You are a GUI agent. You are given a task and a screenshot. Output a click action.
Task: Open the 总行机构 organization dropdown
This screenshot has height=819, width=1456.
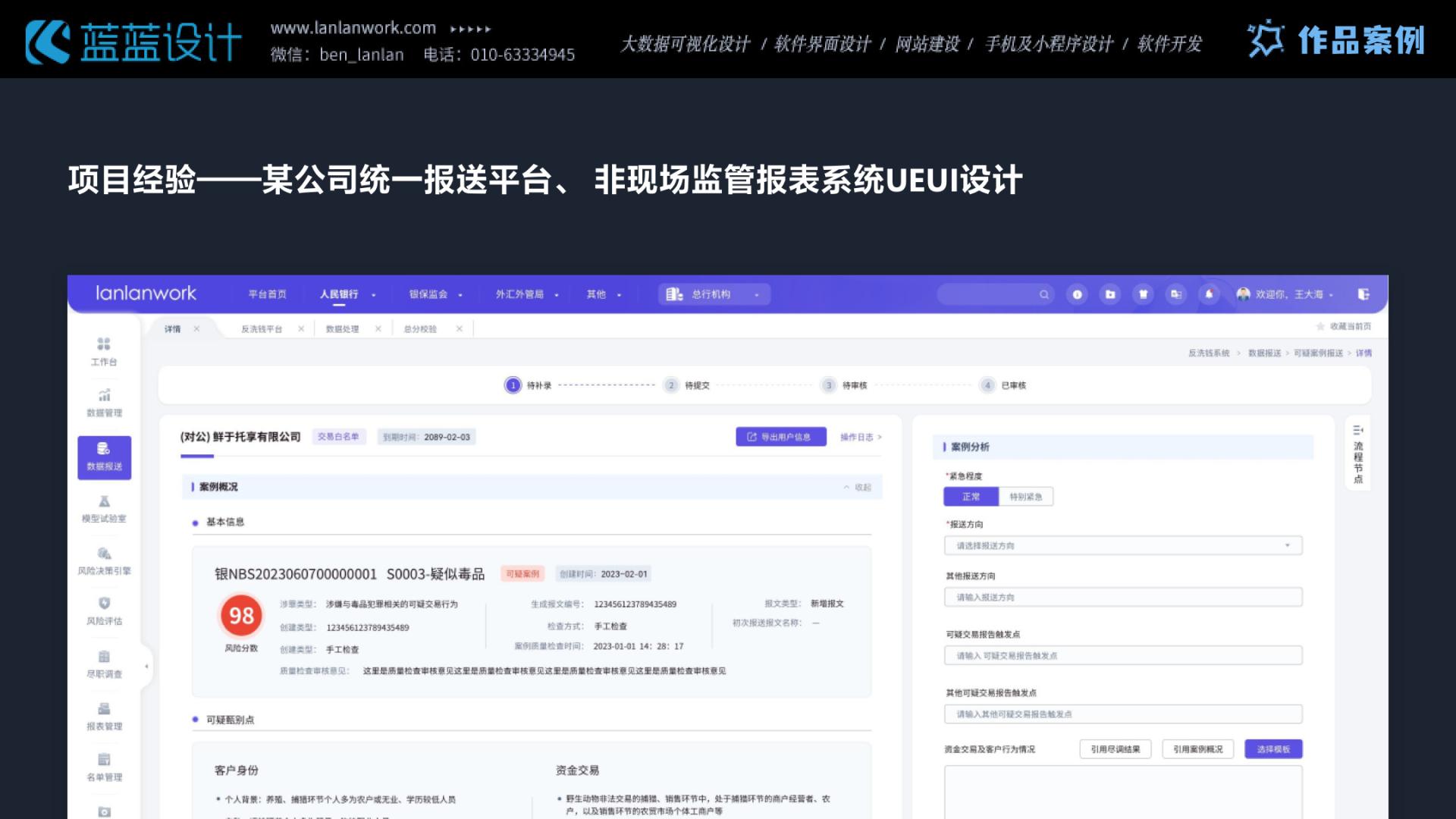coord(714,294)
